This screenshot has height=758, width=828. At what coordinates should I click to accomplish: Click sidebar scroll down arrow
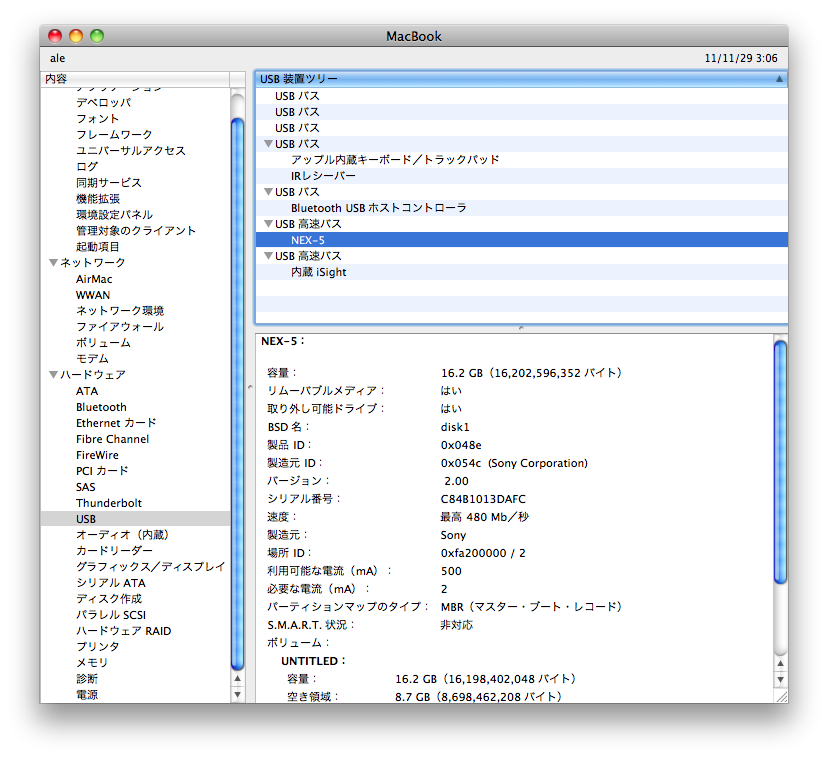237,693
